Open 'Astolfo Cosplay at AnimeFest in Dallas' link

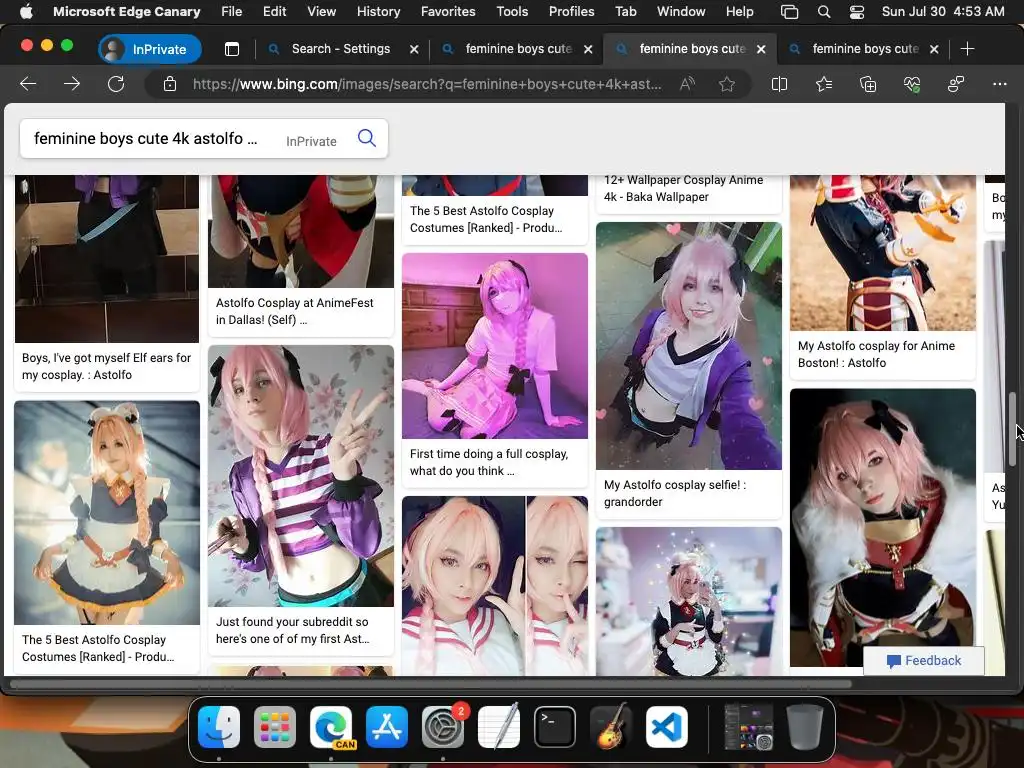[x=295, y=312]
